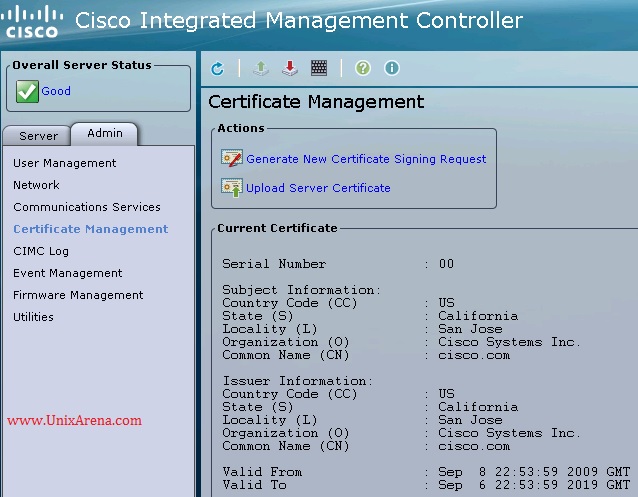Open Utilities in sidebar

(x=33, y=317)
